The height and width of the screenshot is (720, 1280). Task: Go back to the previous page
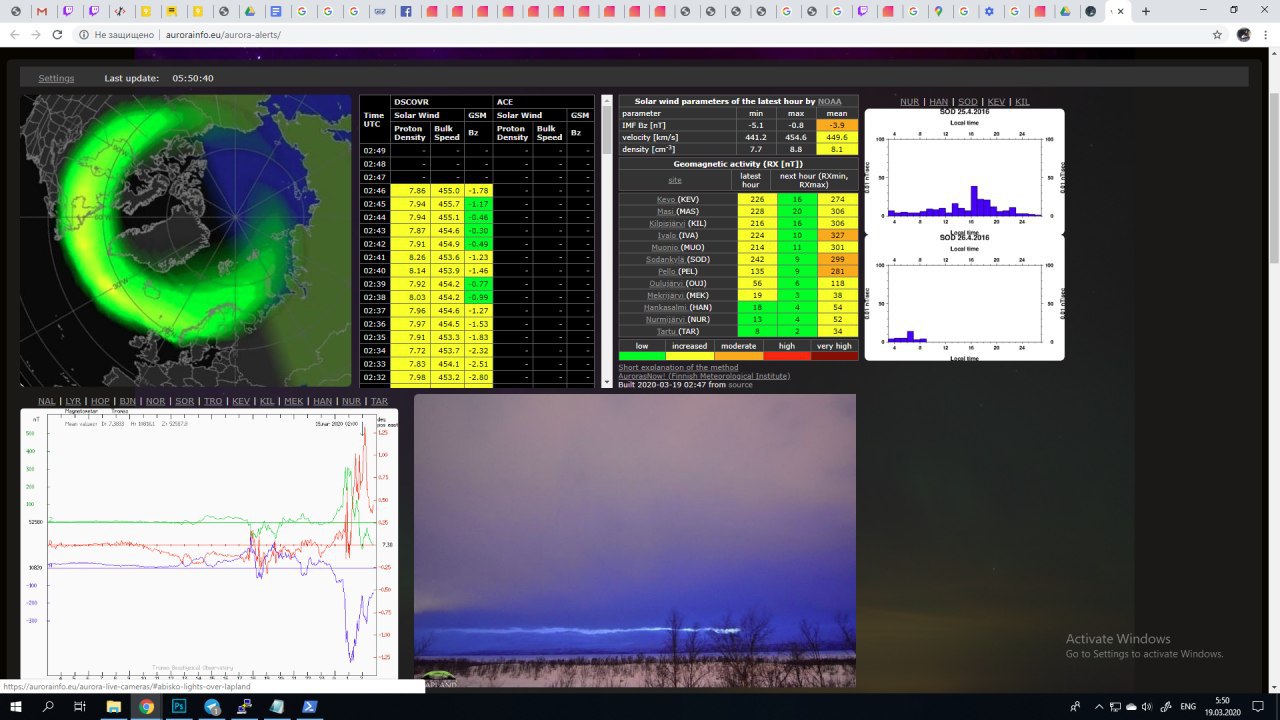pyautogui.click(x=14, y=34)
